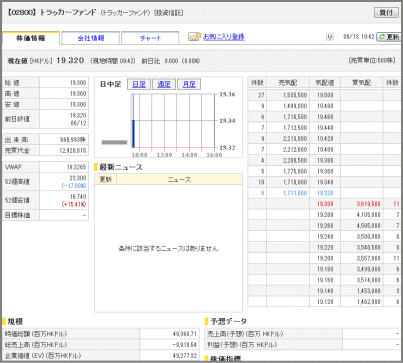Click the 売気配 column header
The width and height of the screenshot is (403, 363).
[288, 83]
